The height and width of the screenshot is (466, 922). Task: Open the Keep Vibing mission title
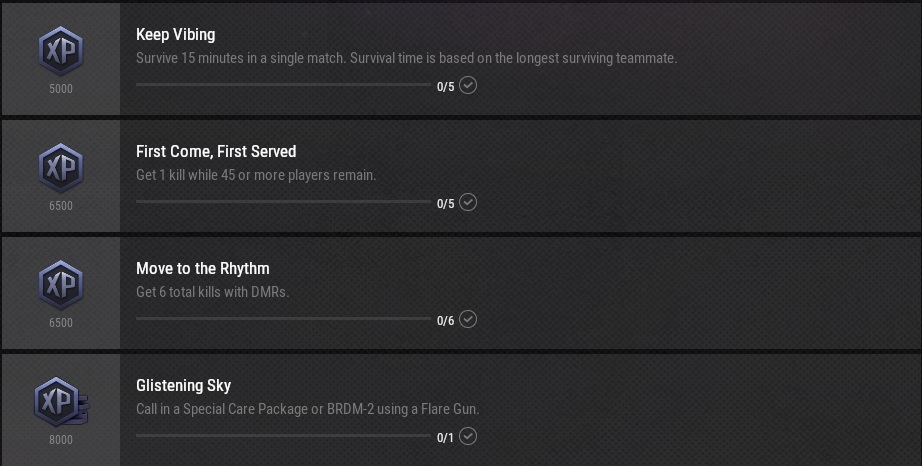[175, 34]
